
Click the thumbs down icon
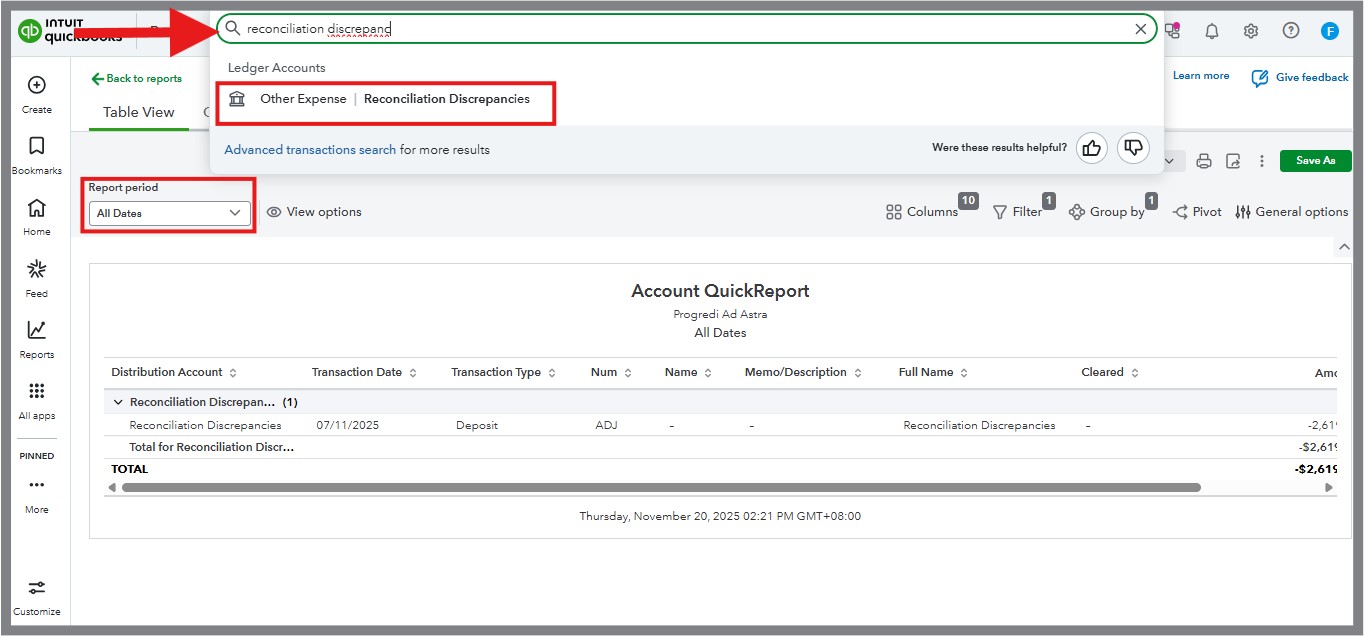(1133, 148)
